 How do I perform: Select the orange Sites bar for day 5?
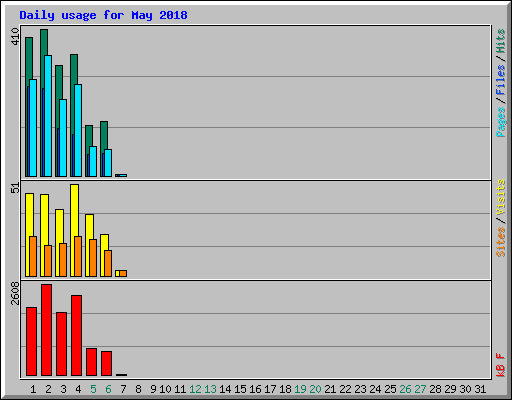(93, 258)
